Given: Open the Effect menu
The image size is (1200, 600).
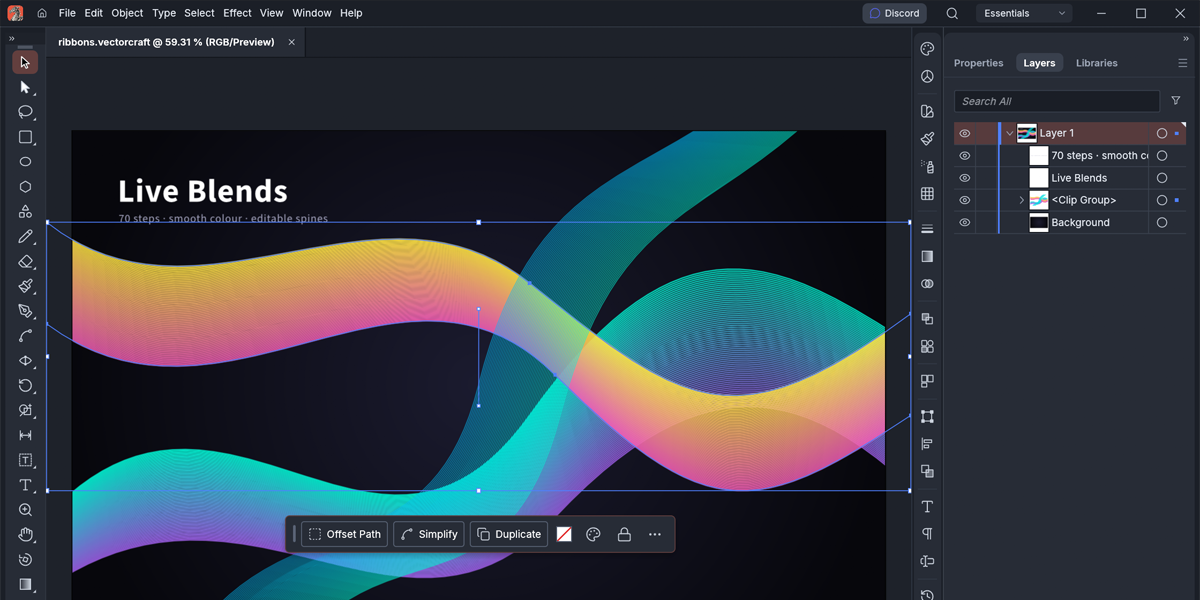Looking at the screenshot, I should 237,13.
